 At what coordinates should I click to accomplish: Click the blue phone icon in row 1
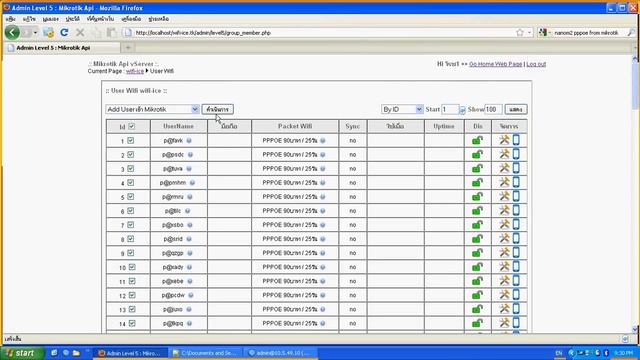516,140
